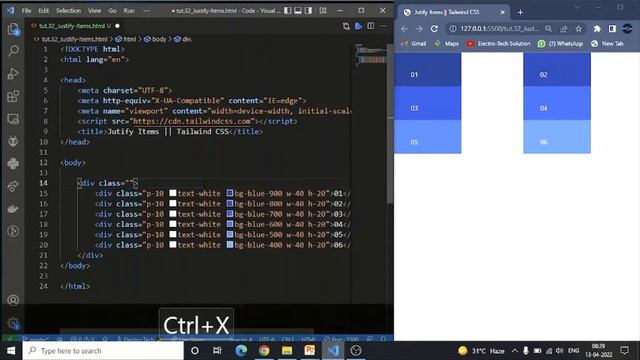Screen dimensions: 640x360
Task: Go back in the Chrome browser
Action: click(404, 29)
